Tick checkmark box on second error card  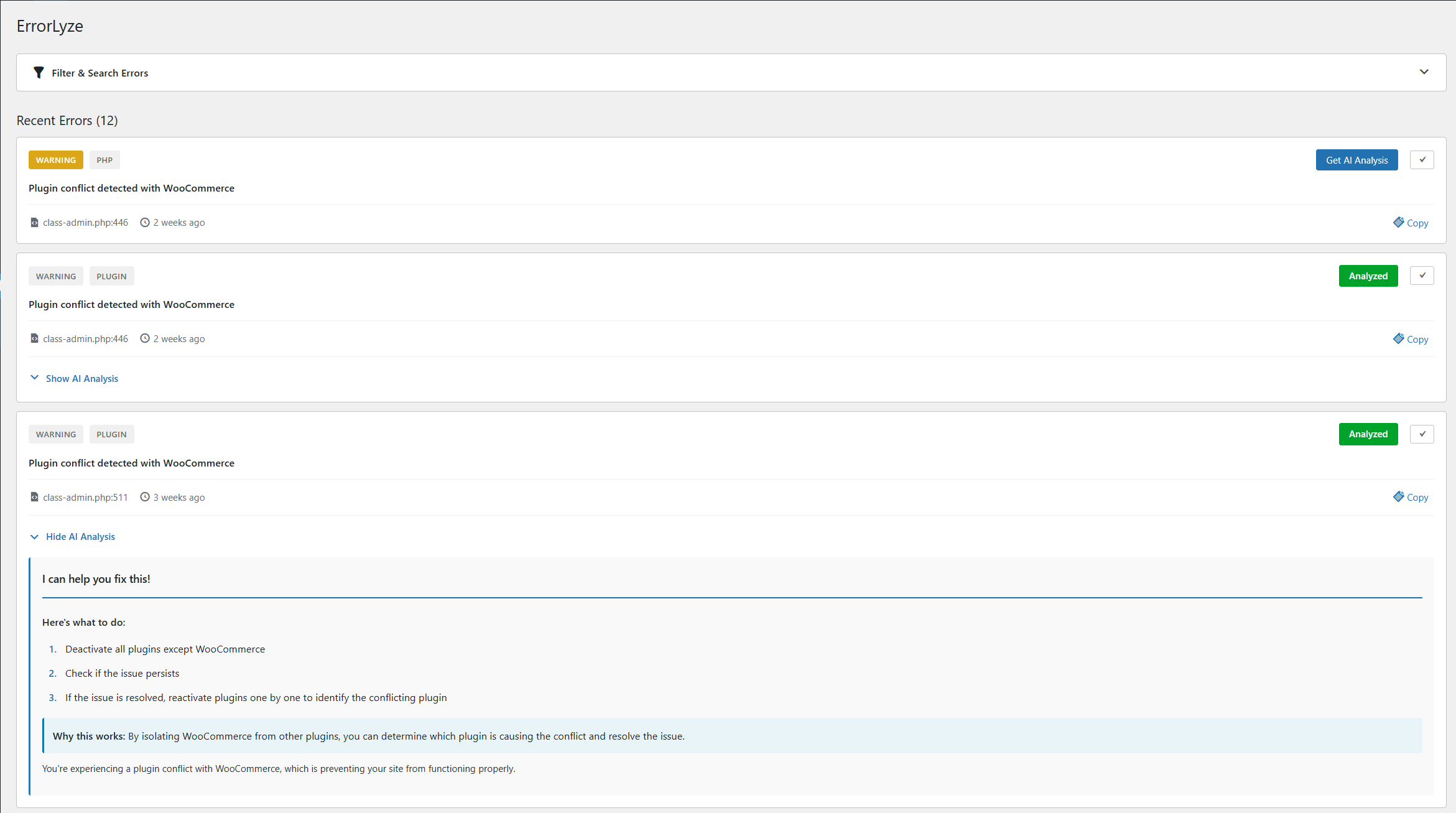tap(1422, 276)
